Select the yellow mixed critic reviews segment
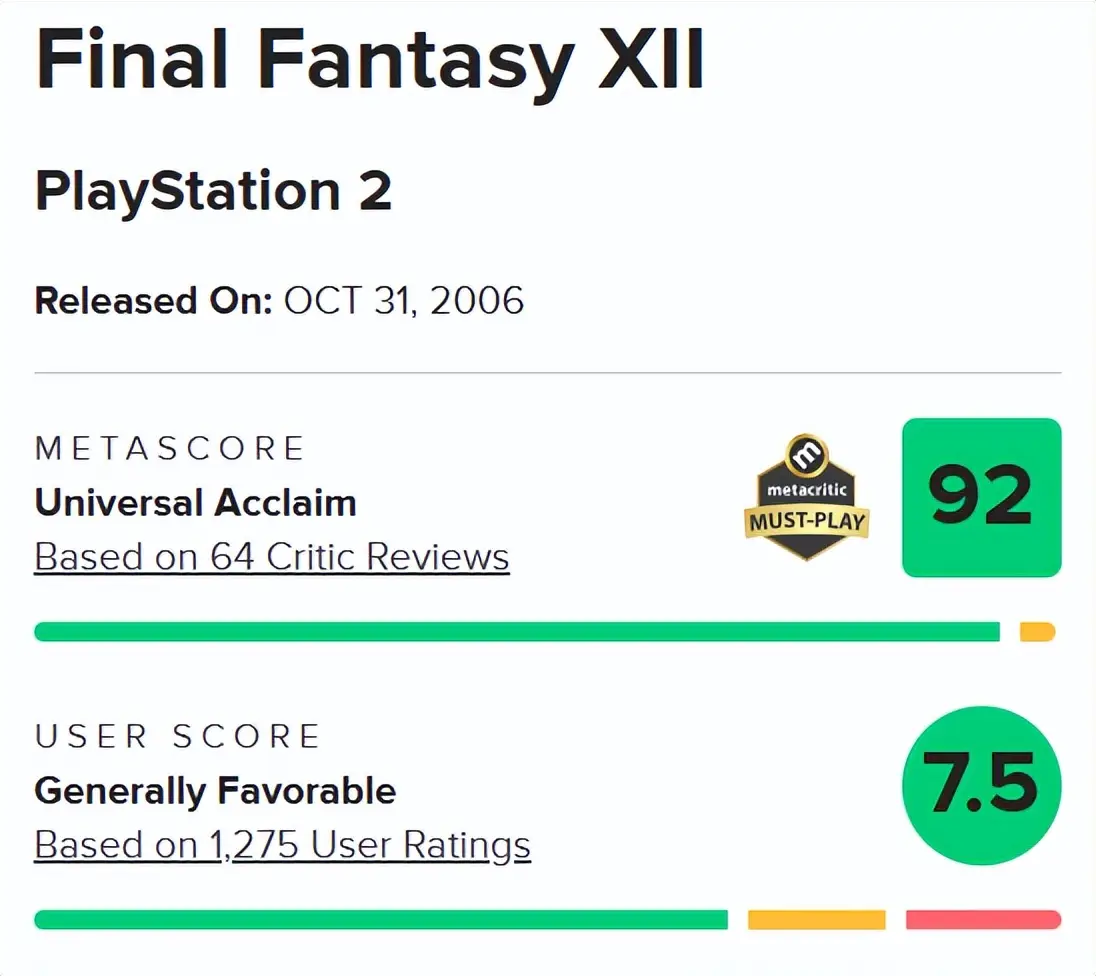 (x=1037, y=632)
